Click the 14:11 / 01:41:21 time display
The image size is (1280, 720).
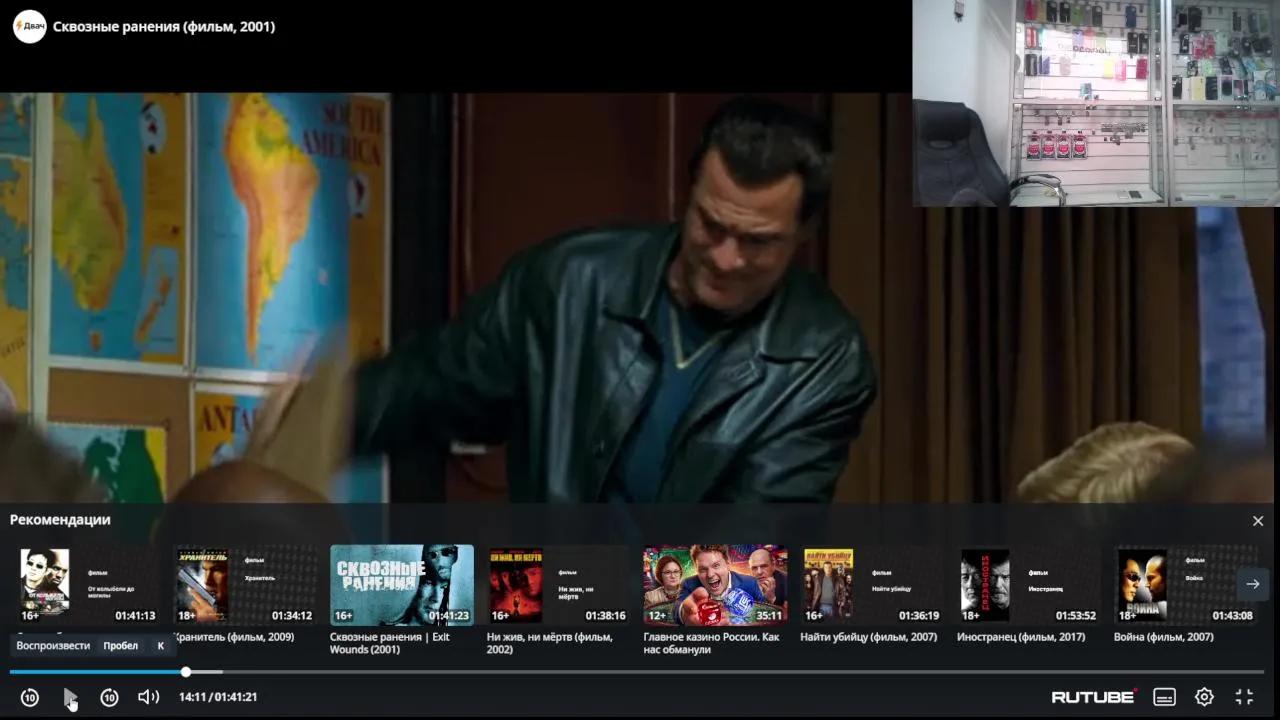click(218, 697)
